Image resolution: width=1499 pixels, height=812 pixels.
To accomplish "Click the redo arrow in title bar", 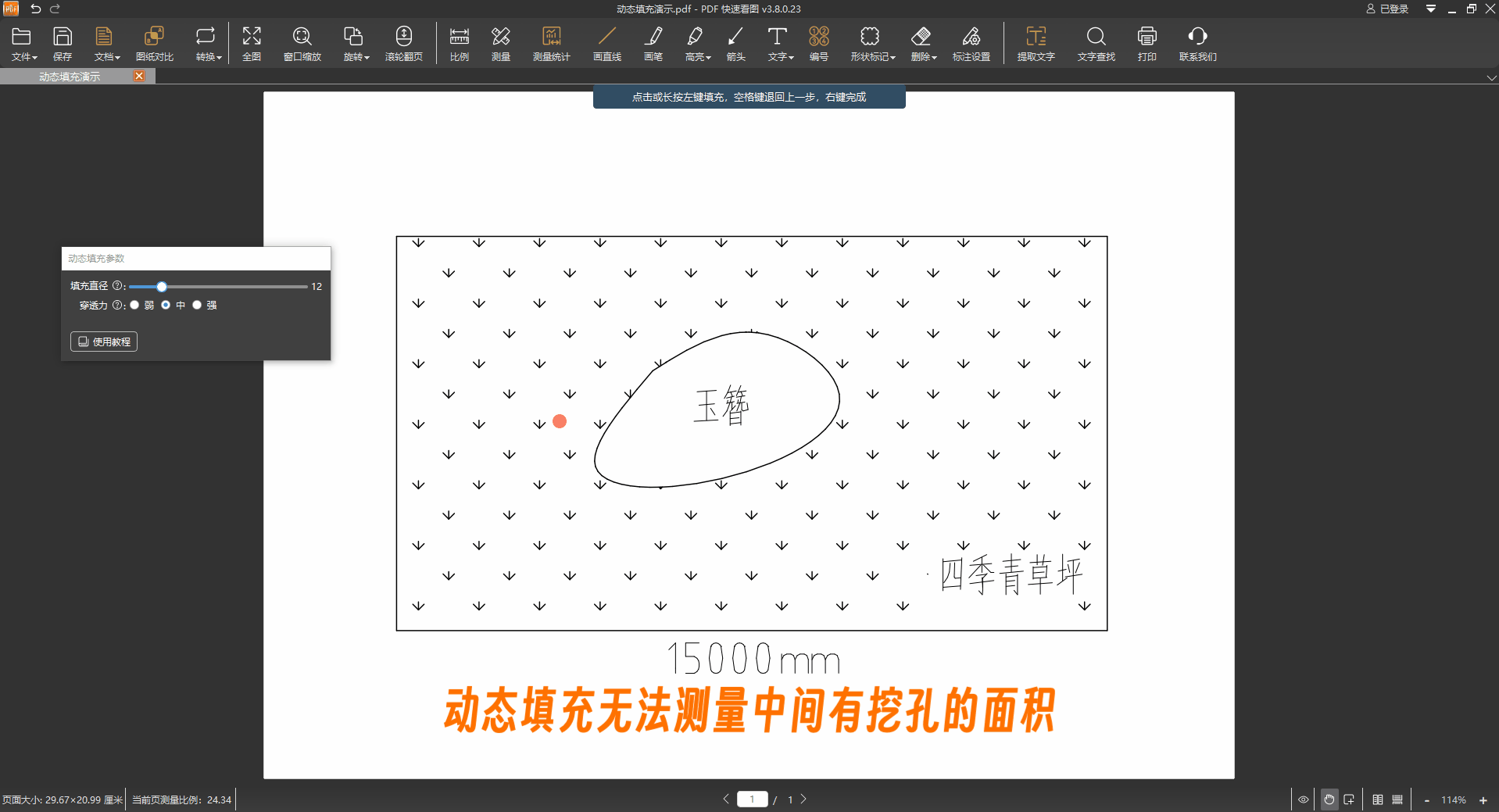I will pyautogui.click(x=55, y=9).
